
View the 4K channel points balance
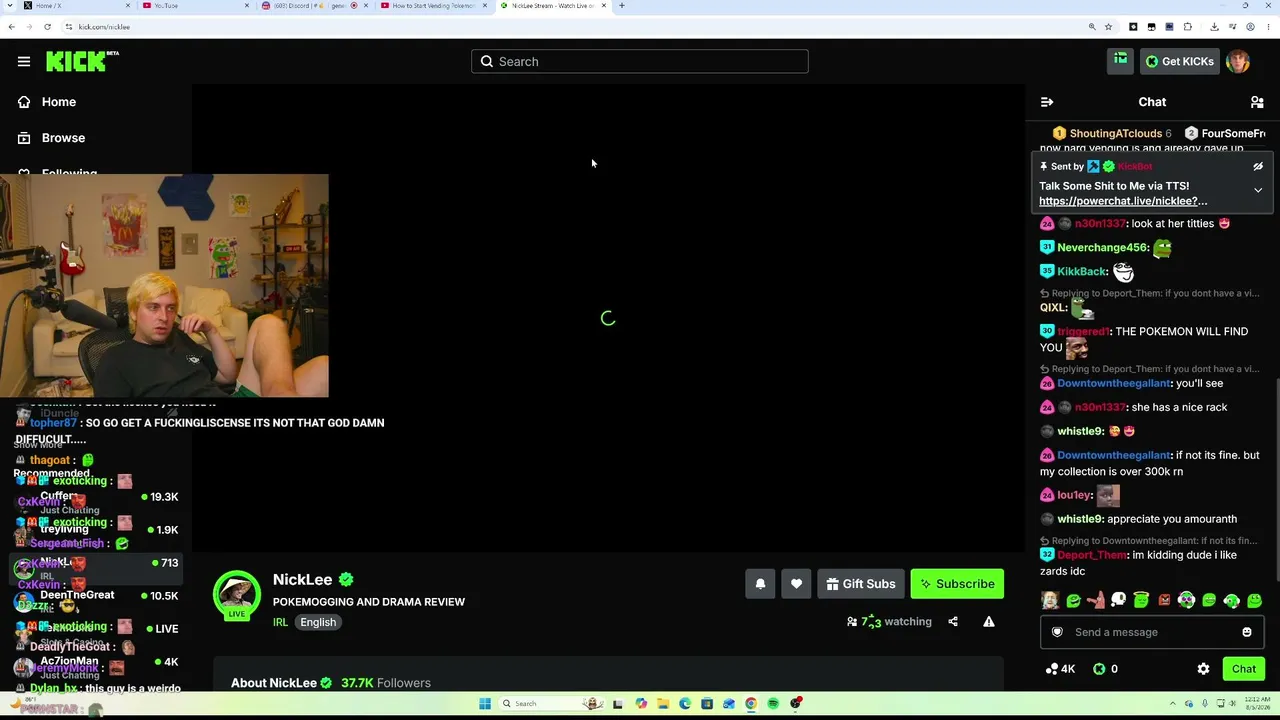coord(1060,669)
